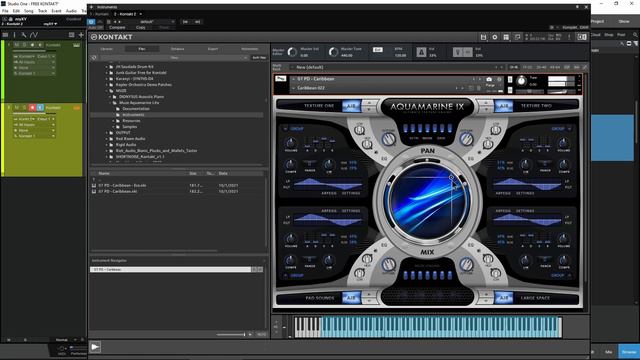Toggle the Ext tempo sync button

coord(378,50)
